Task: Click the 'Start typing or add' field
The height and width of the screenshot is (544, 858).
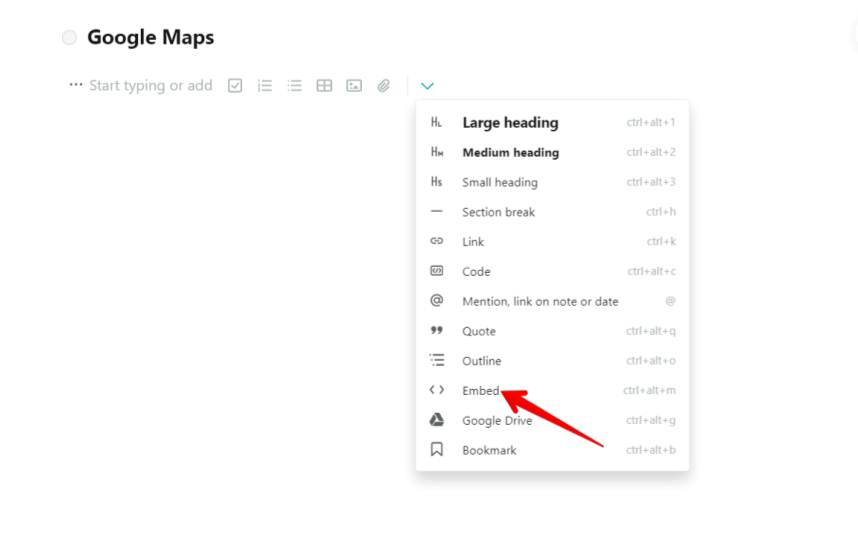Action: pyautogui.click(x=150, y=85)
